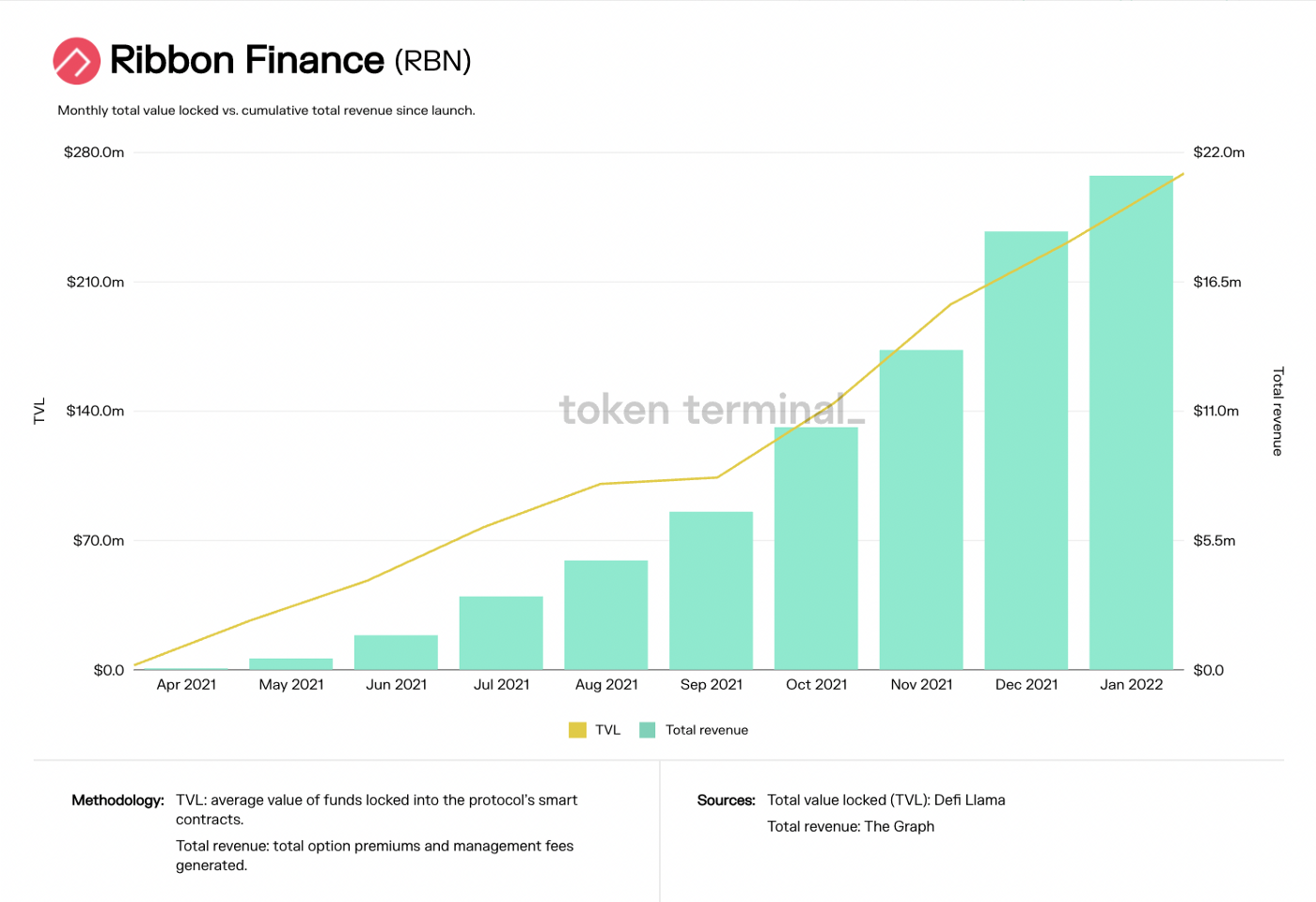Click the Jun 2021 bar
The image size is (1316, 902).
(x=396, y=653)
